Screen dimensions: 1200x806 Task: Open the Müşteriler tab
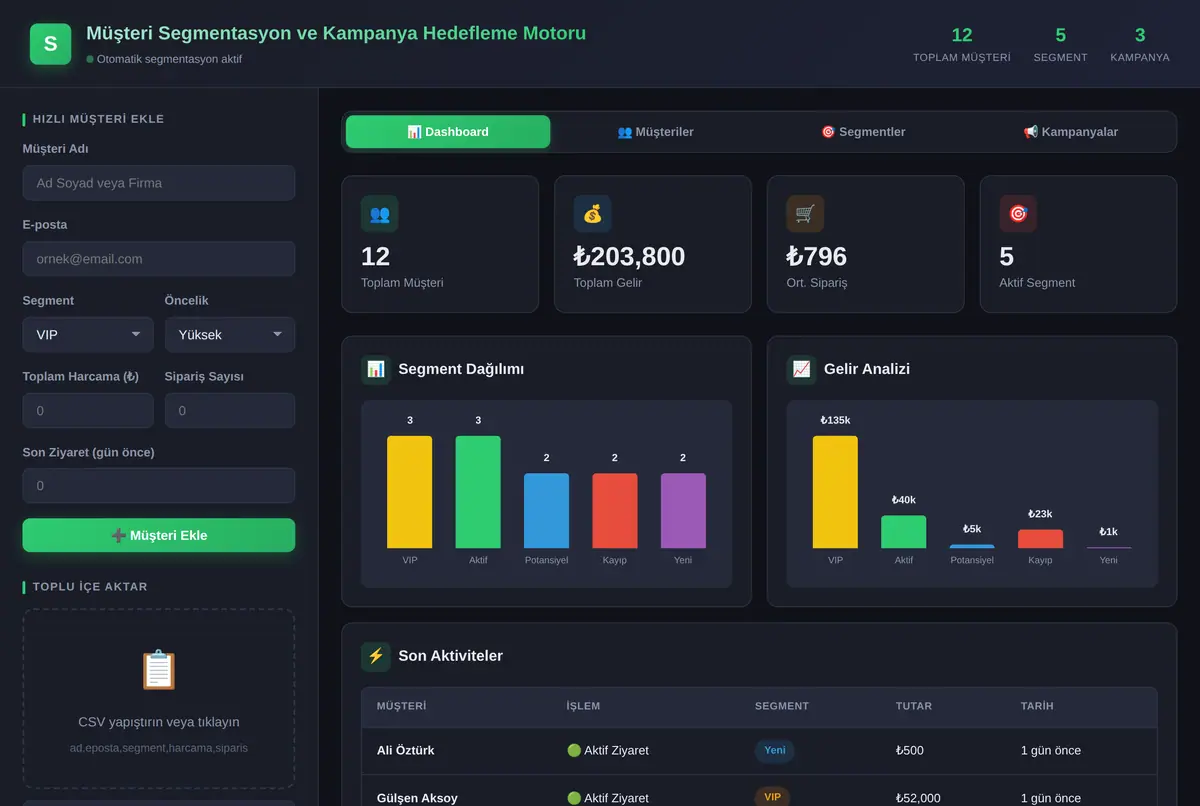point(655,132)
